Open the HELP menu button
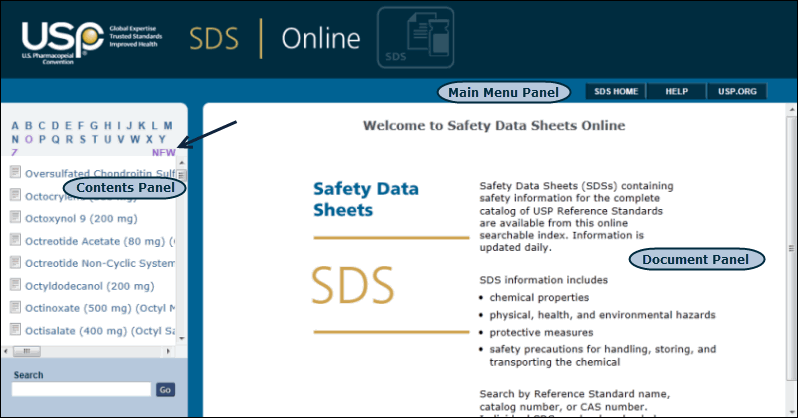The image size is (798, 418). tap(676, 92)
